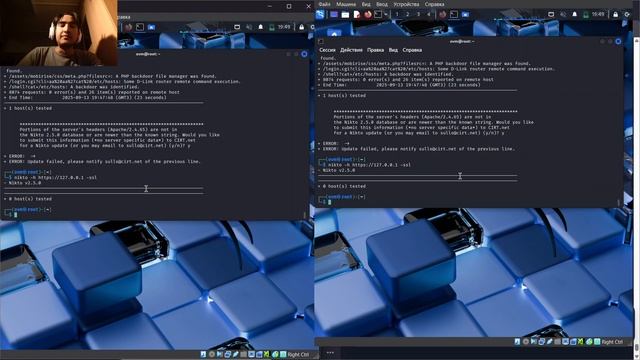Click logout power icon in right VM panel
Screen dimensions: 640x360
(627, 14)
